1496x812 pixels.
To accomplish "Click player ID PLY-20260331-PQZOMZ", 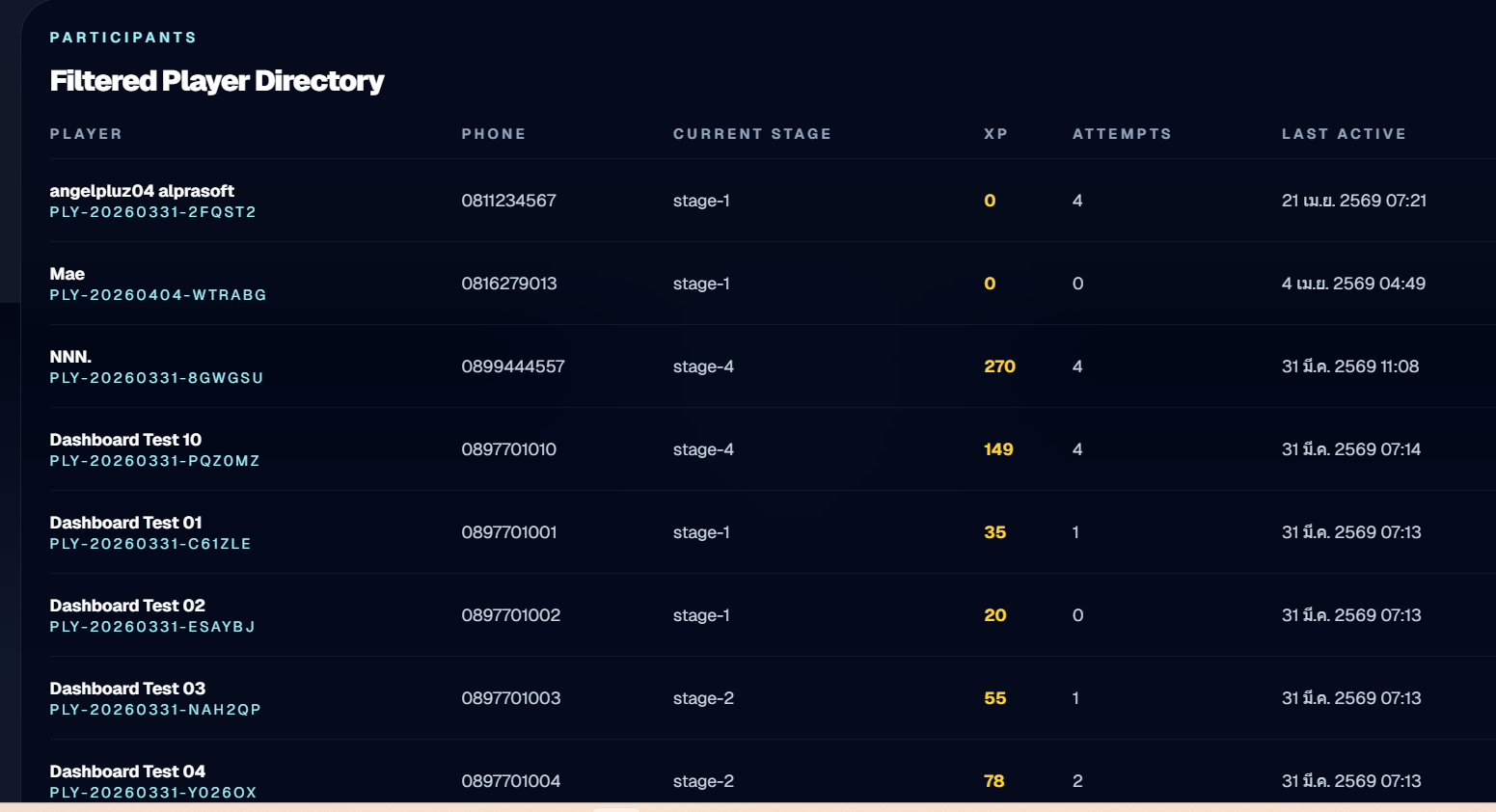I will (x=154, y=461).
